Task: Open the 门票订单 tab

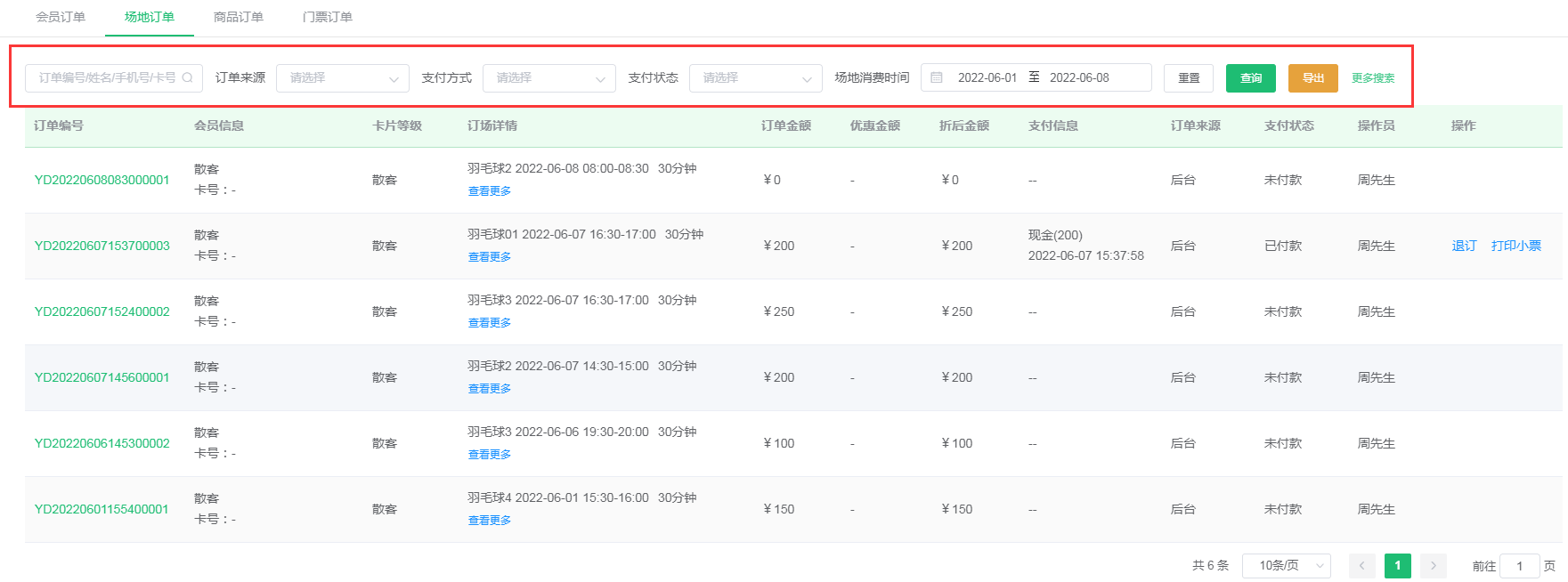Action: [328, 17]
